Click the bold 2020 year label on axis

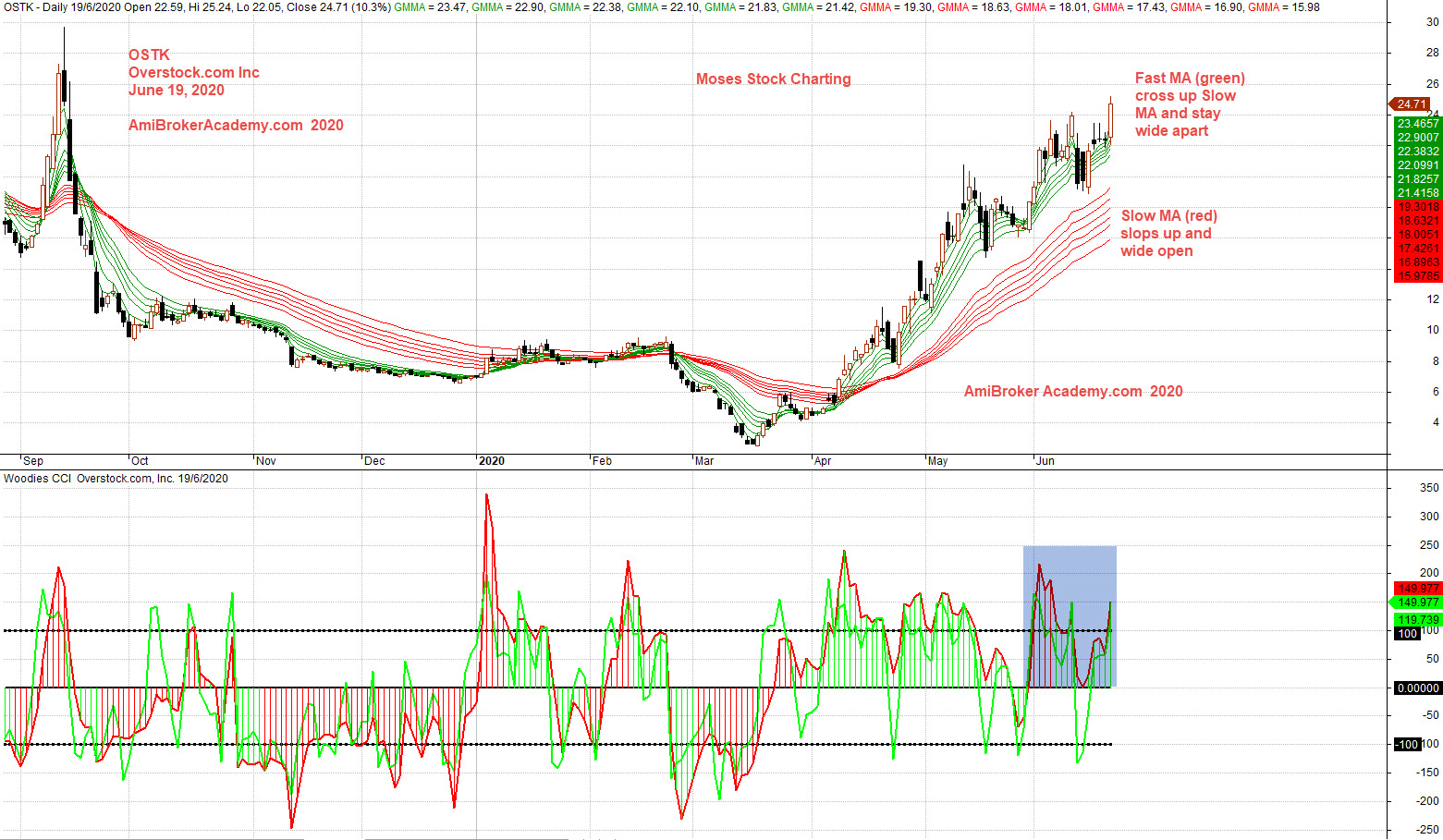(x=492, y=461)
